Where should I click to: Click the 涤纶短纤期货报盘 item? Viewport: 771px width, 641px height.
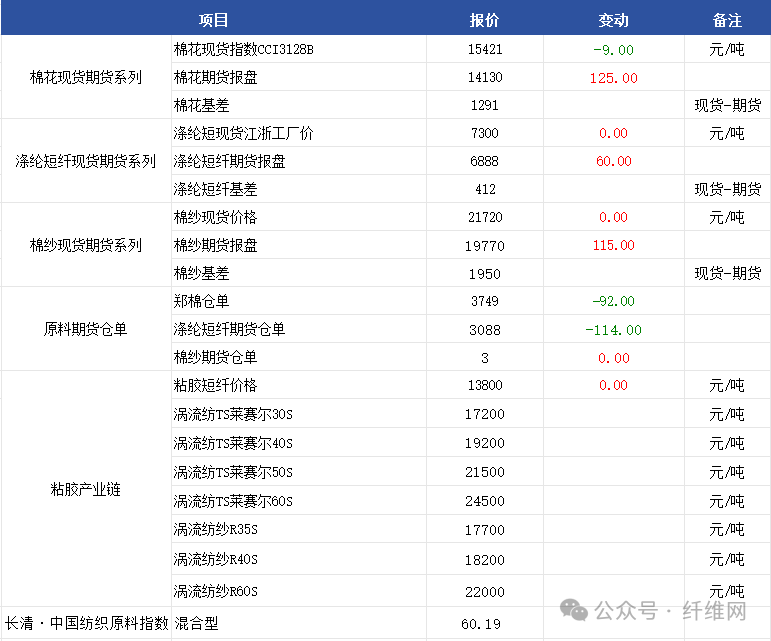230,161
